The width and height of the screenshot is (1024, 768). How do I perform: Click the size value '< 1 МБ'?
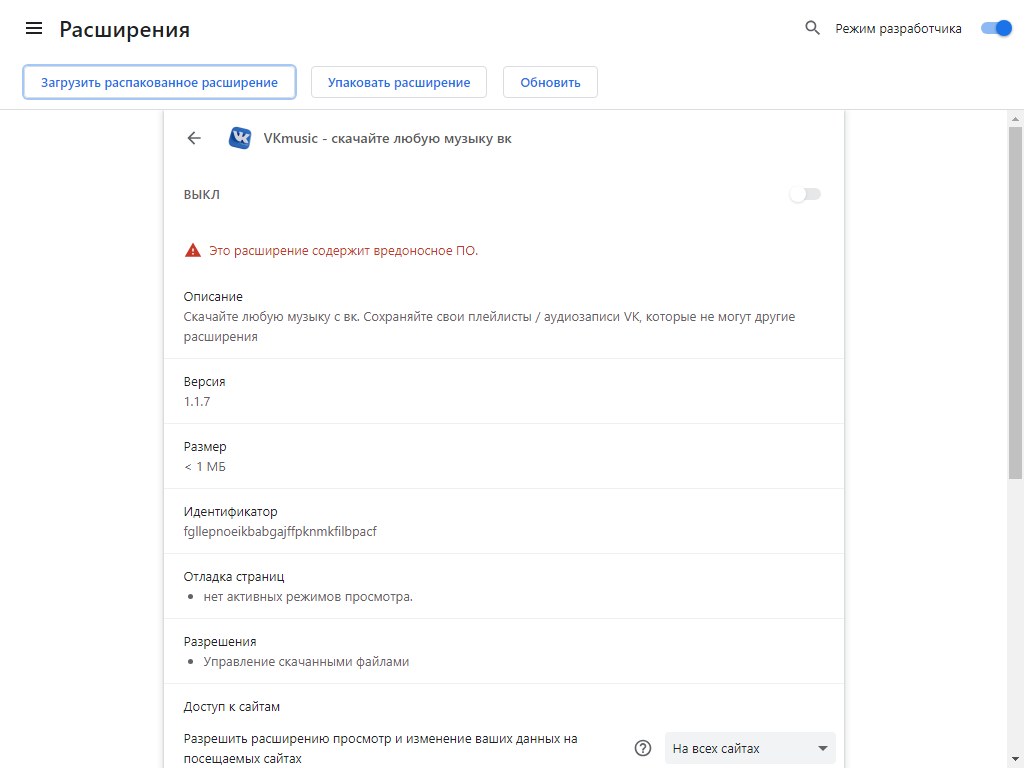[204, 466]
